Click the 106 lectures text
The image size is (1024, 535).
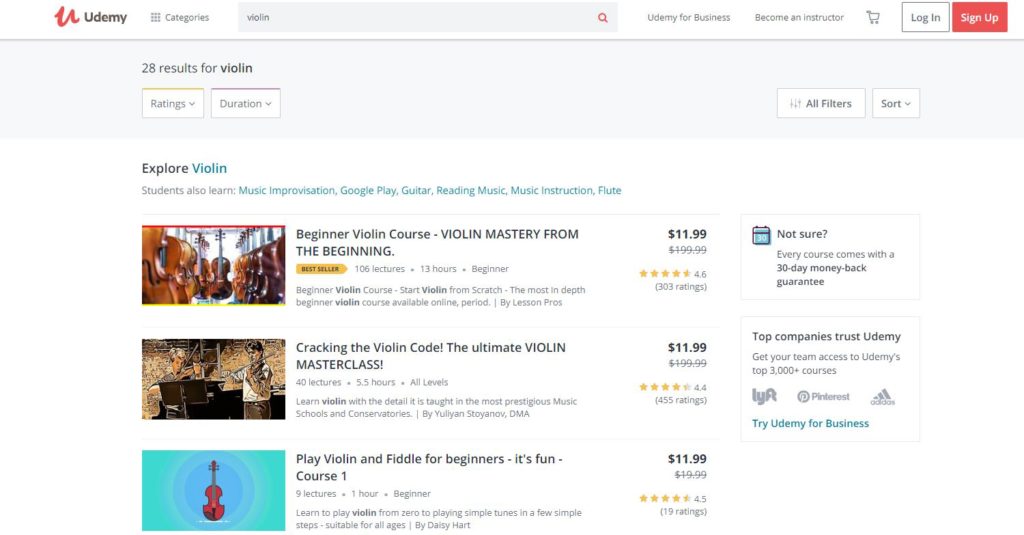point(379,268)
